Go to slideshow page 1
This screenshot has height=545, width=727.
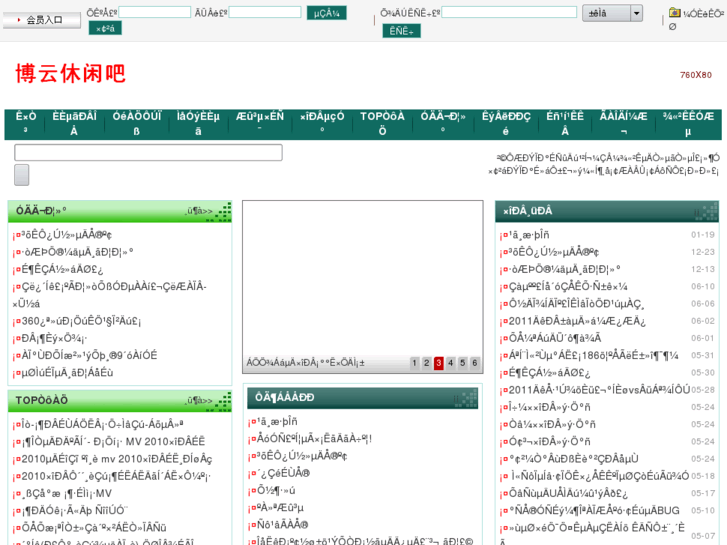click(x=415, y=363)
